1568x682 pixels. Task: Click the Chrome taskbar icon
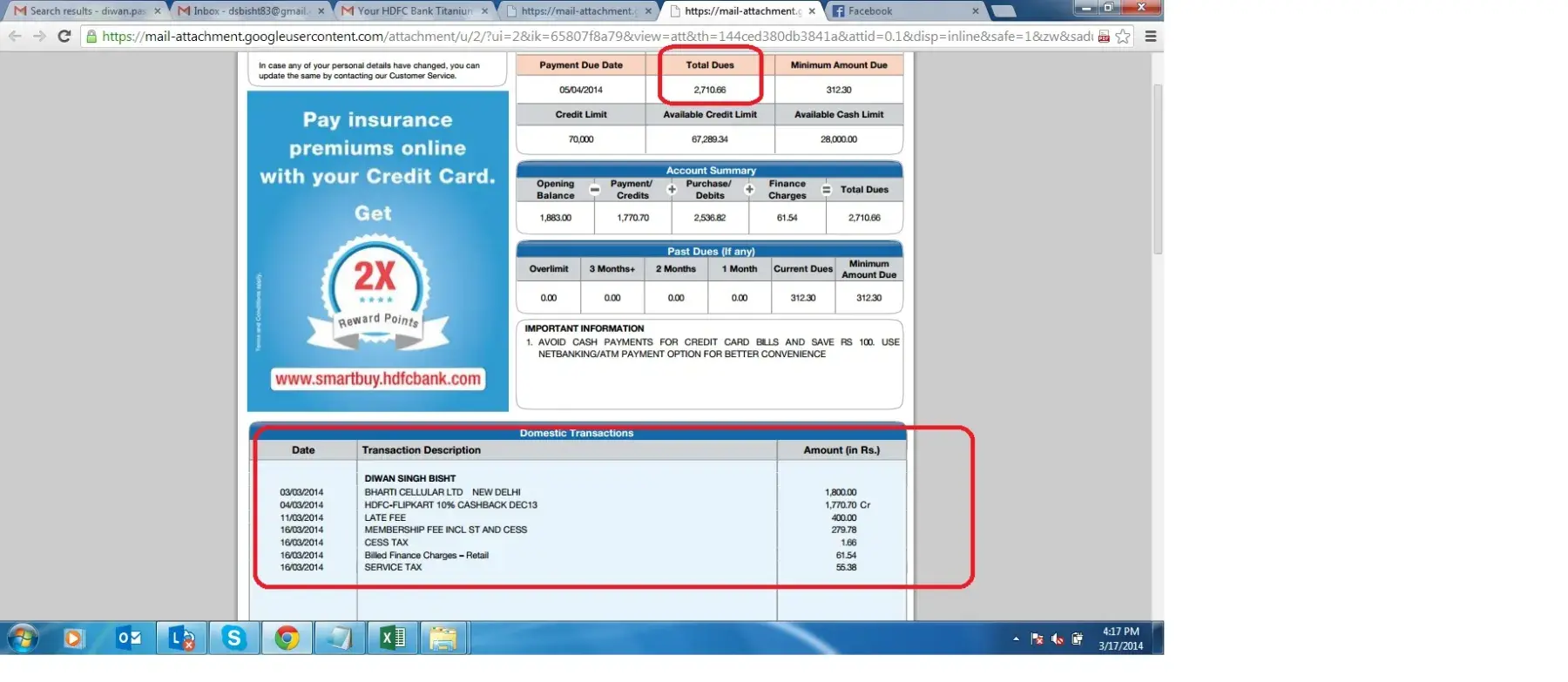coord(287,638)
